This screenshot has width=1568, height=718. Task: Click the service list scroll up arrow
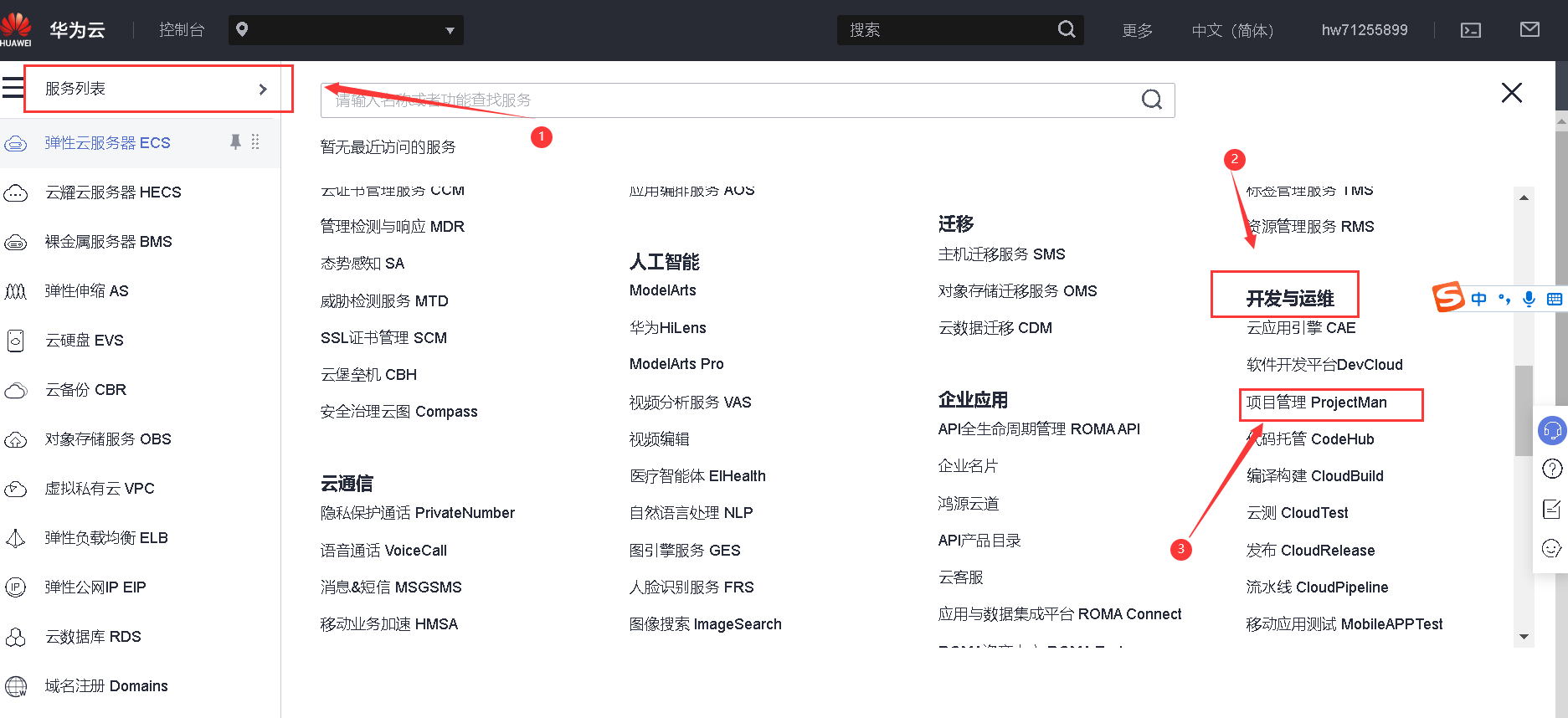[x=1524, y=197]
